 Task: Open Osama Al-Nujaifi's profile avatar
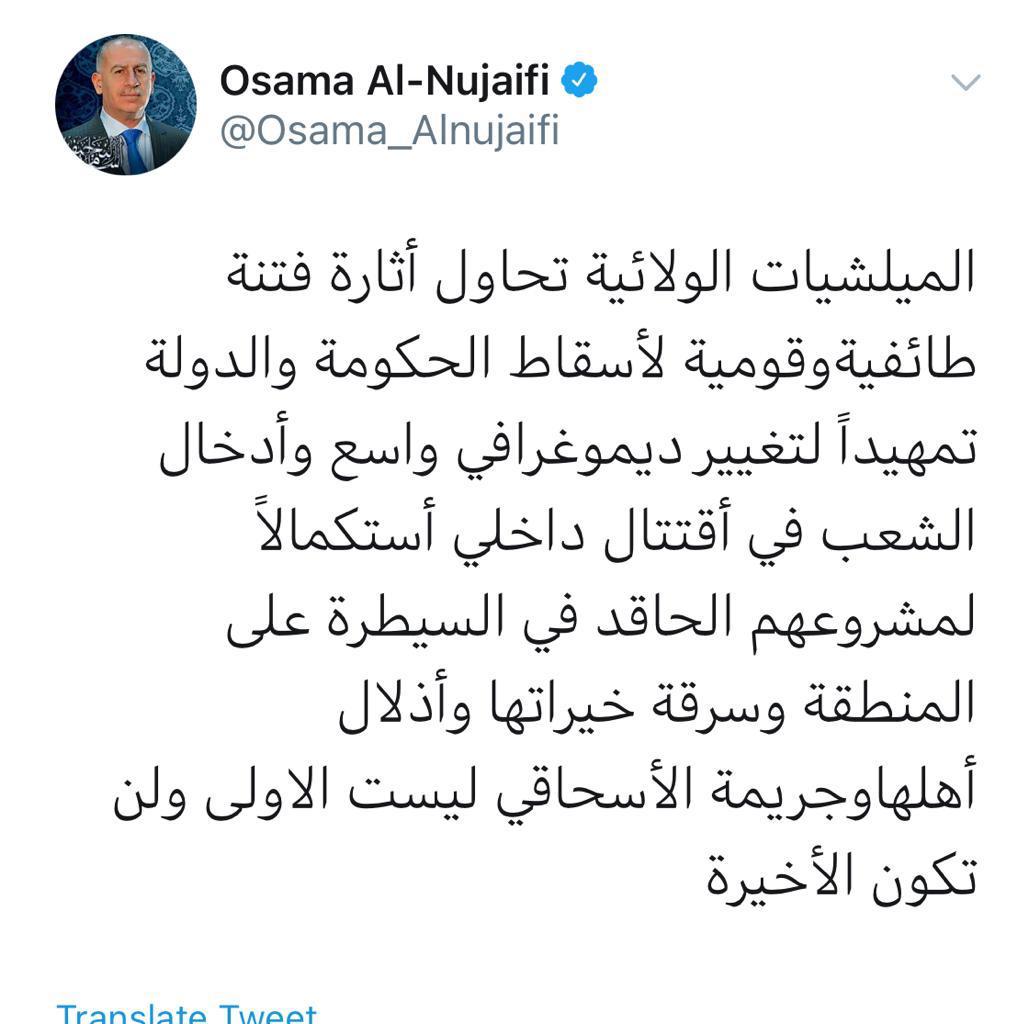126,104
